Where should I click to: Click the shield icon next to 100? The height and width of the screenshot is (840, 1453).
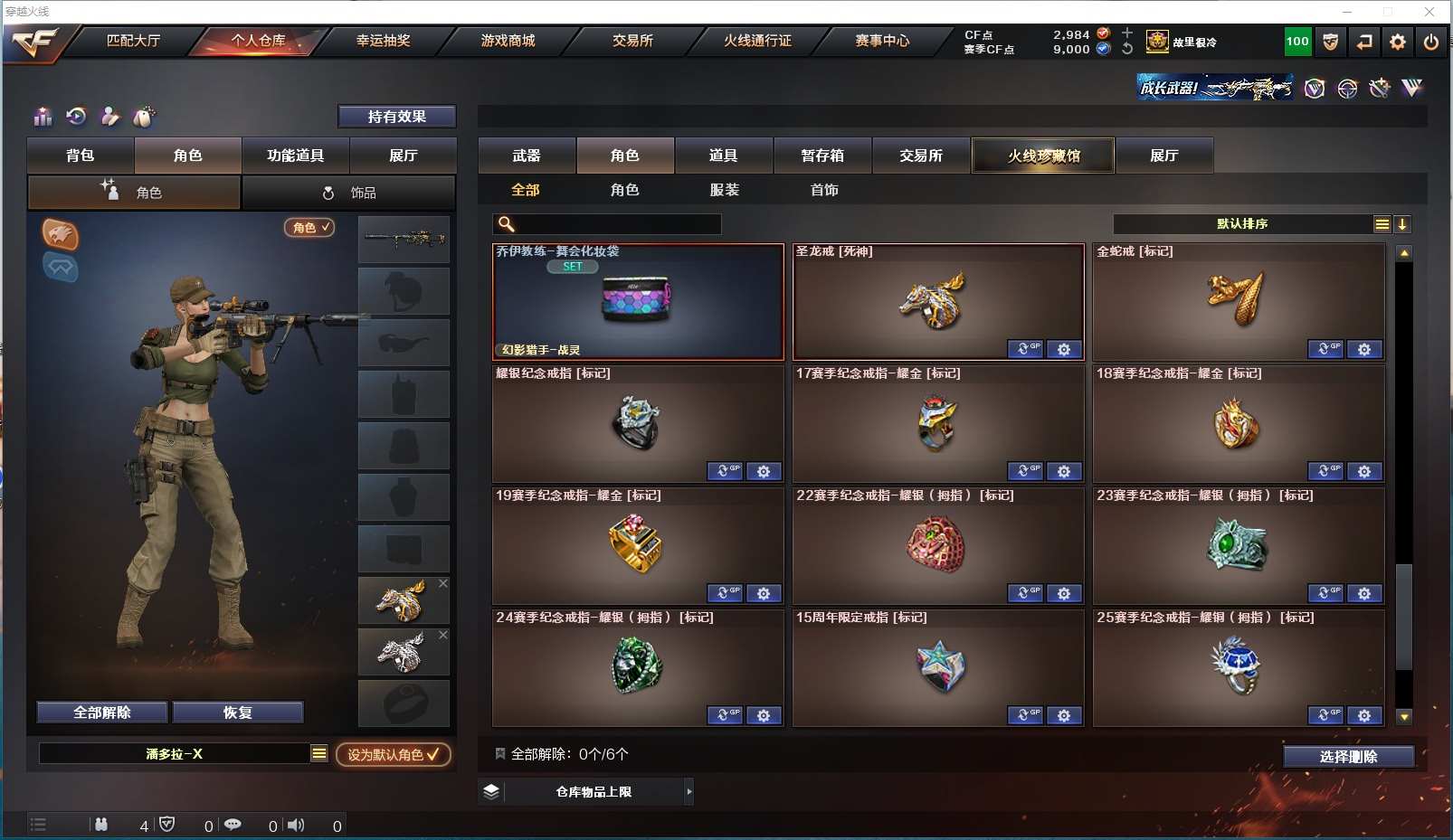1331,42
